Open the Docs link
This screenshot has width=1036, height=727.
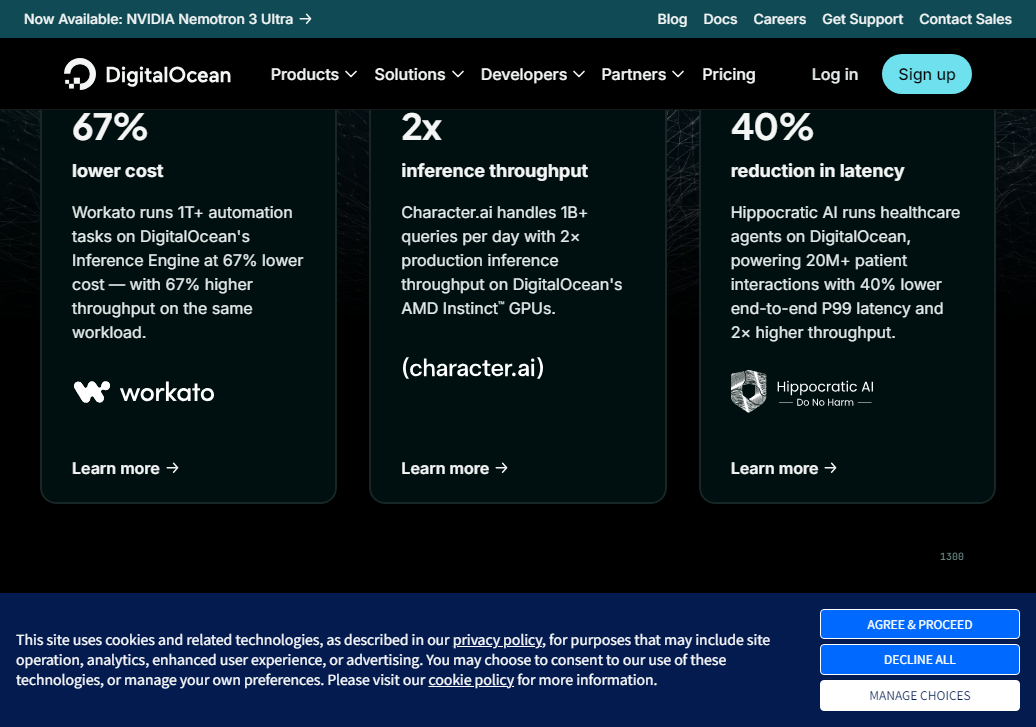720,19
